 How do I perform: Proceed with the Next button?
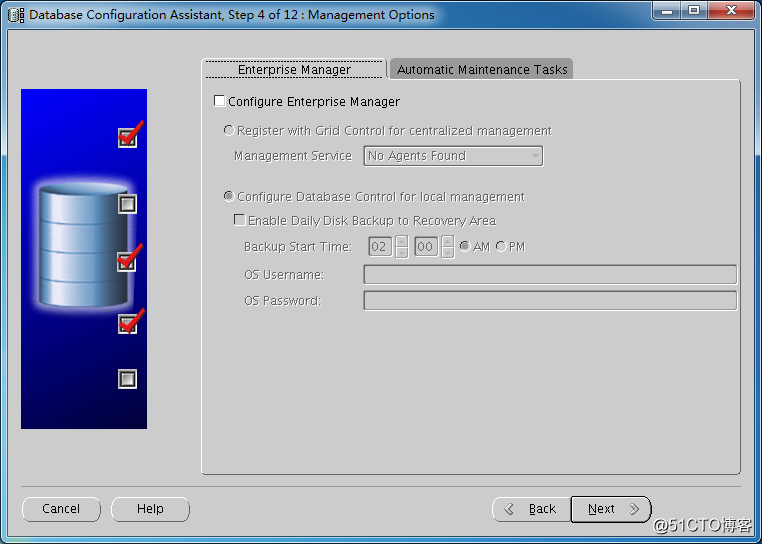(x=611, y=509)
